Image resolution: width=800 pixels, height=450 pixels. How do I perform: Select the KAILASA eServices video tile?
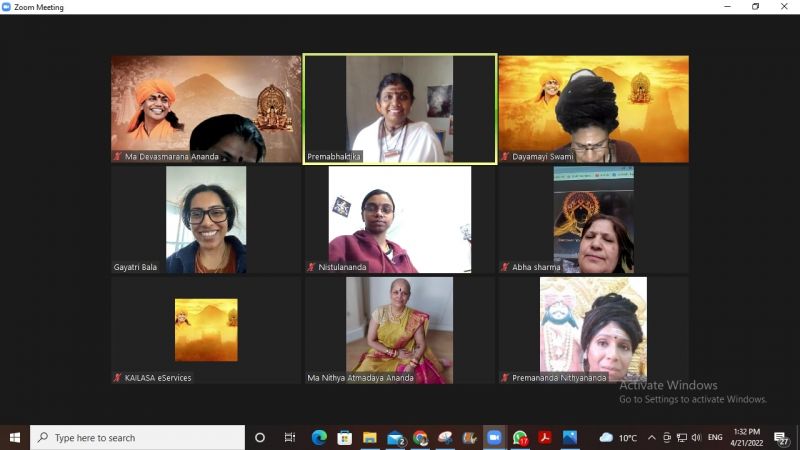pyautogui.click(x=206, y=330)
